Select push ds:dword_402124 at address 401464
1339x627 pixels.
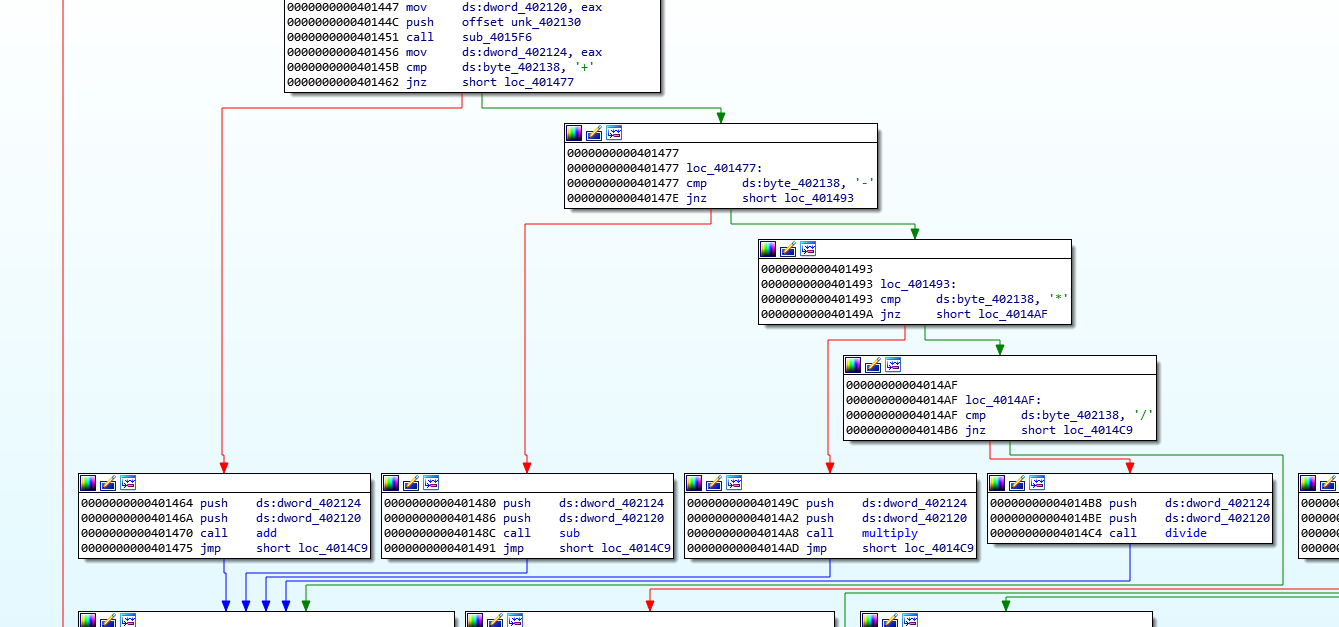pyautogui.click(x=221, y=503)
